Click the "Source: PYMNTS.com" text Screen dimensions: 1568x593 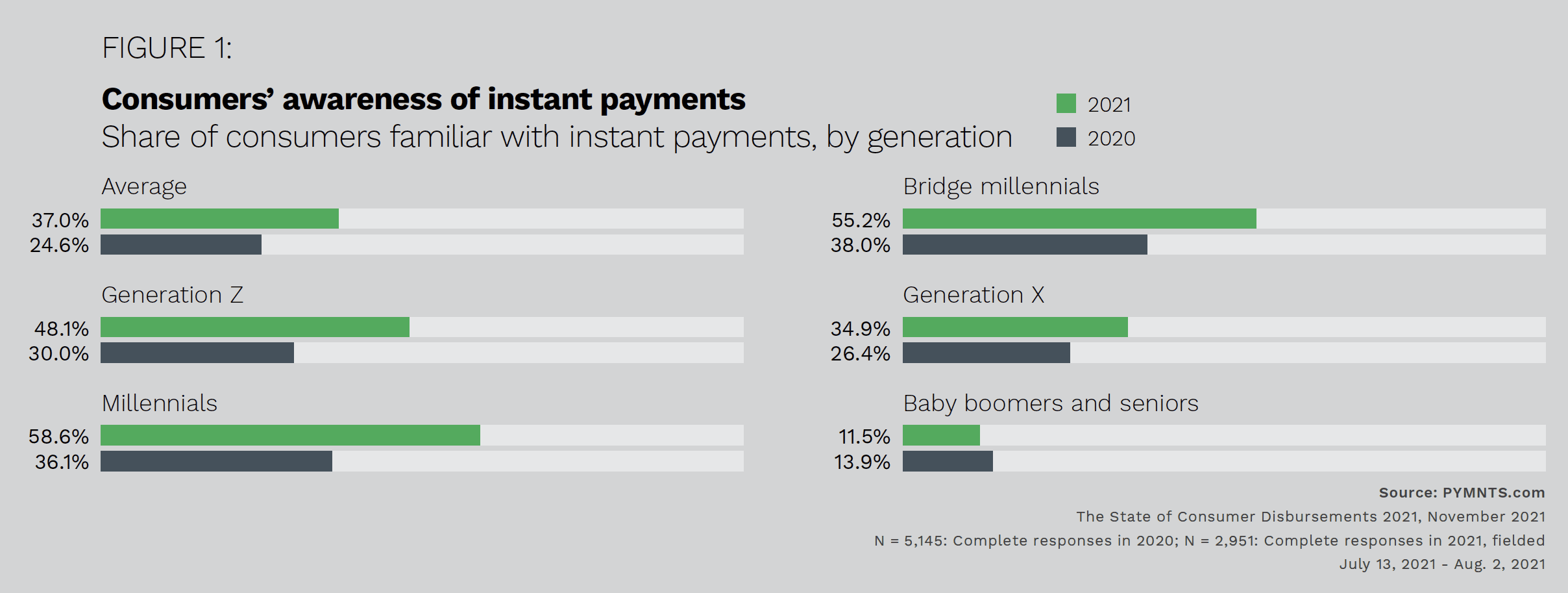1462,493
